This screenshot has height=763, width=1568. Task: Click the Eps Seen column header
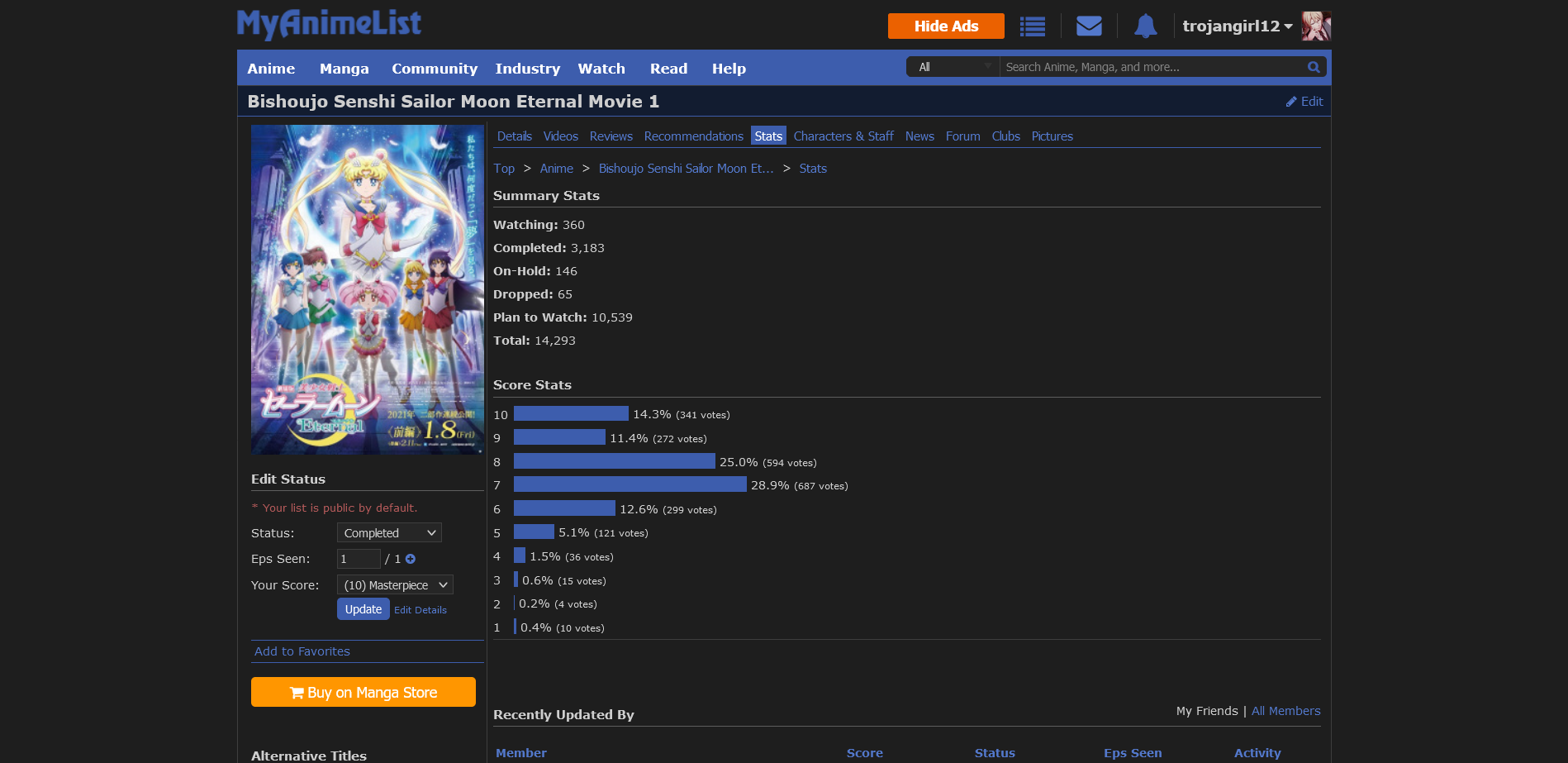point(1133,753)
